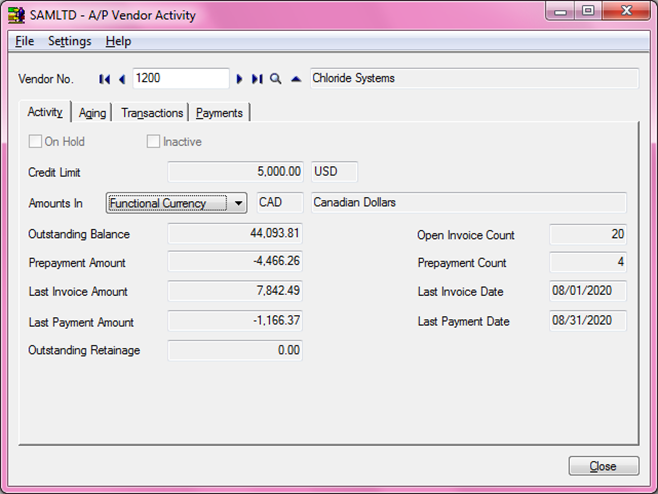Minimize the A/P Vendor Activity window
658x494 pixels.
point(561,11)
